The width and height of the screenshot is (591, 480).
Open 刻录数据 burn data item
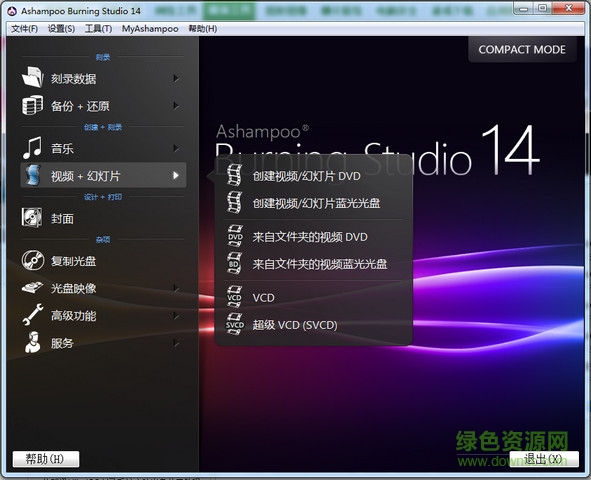click(73, 78)
